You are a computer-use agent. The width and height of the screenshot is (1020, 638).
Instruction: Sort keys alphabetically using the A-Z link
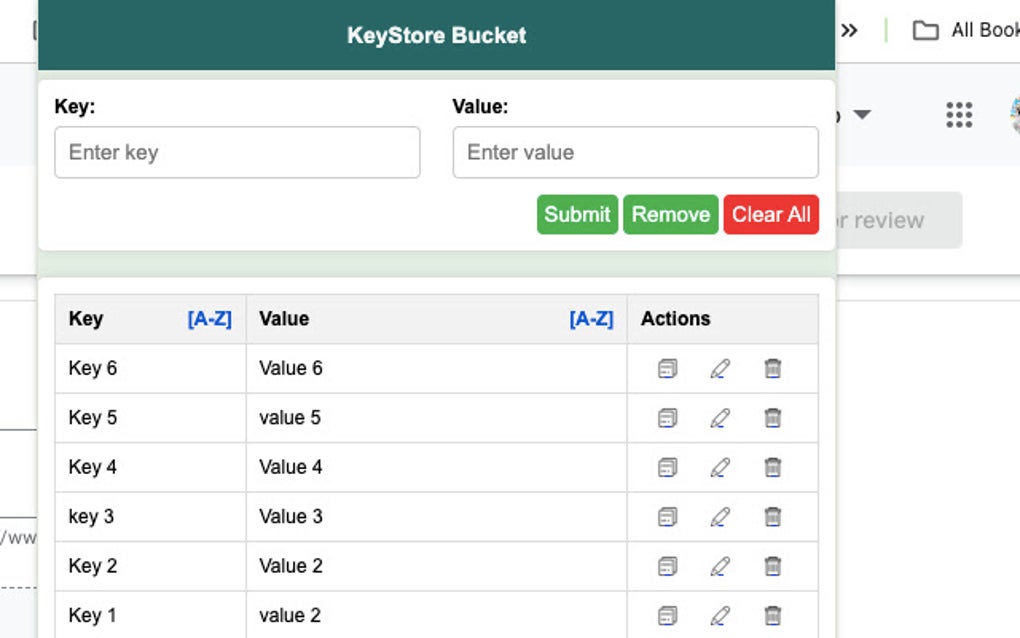click(x=210, y=318)
